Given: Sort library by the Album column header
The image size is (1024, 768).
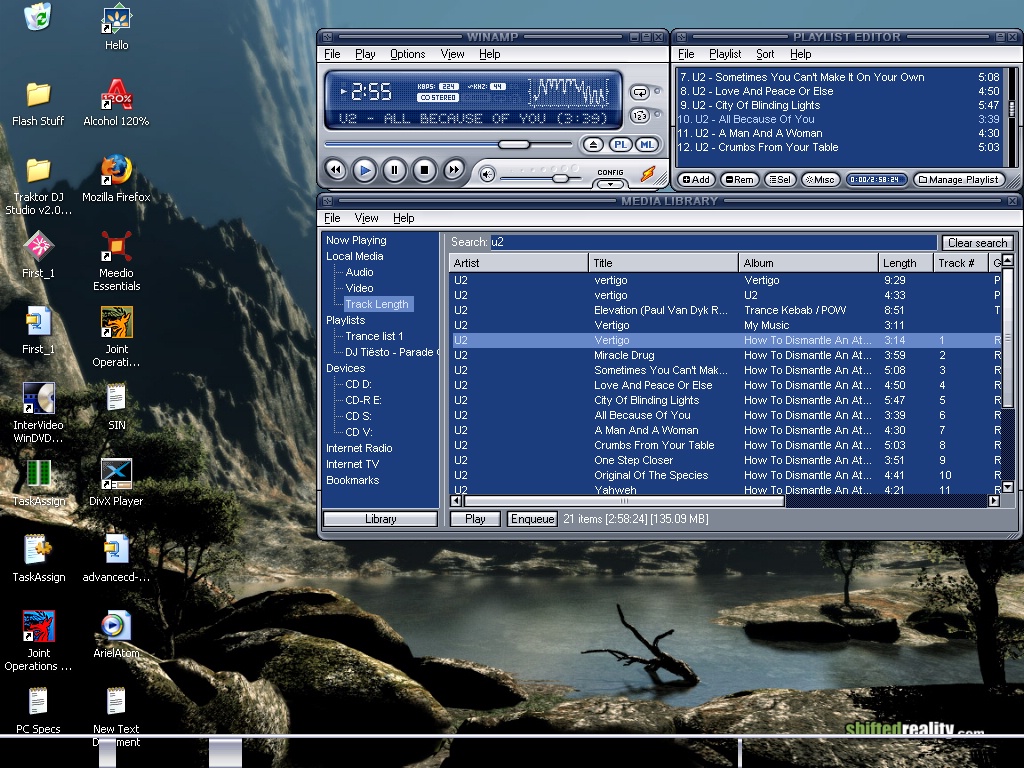Looking at the screenshot, I should coord(808,263).
